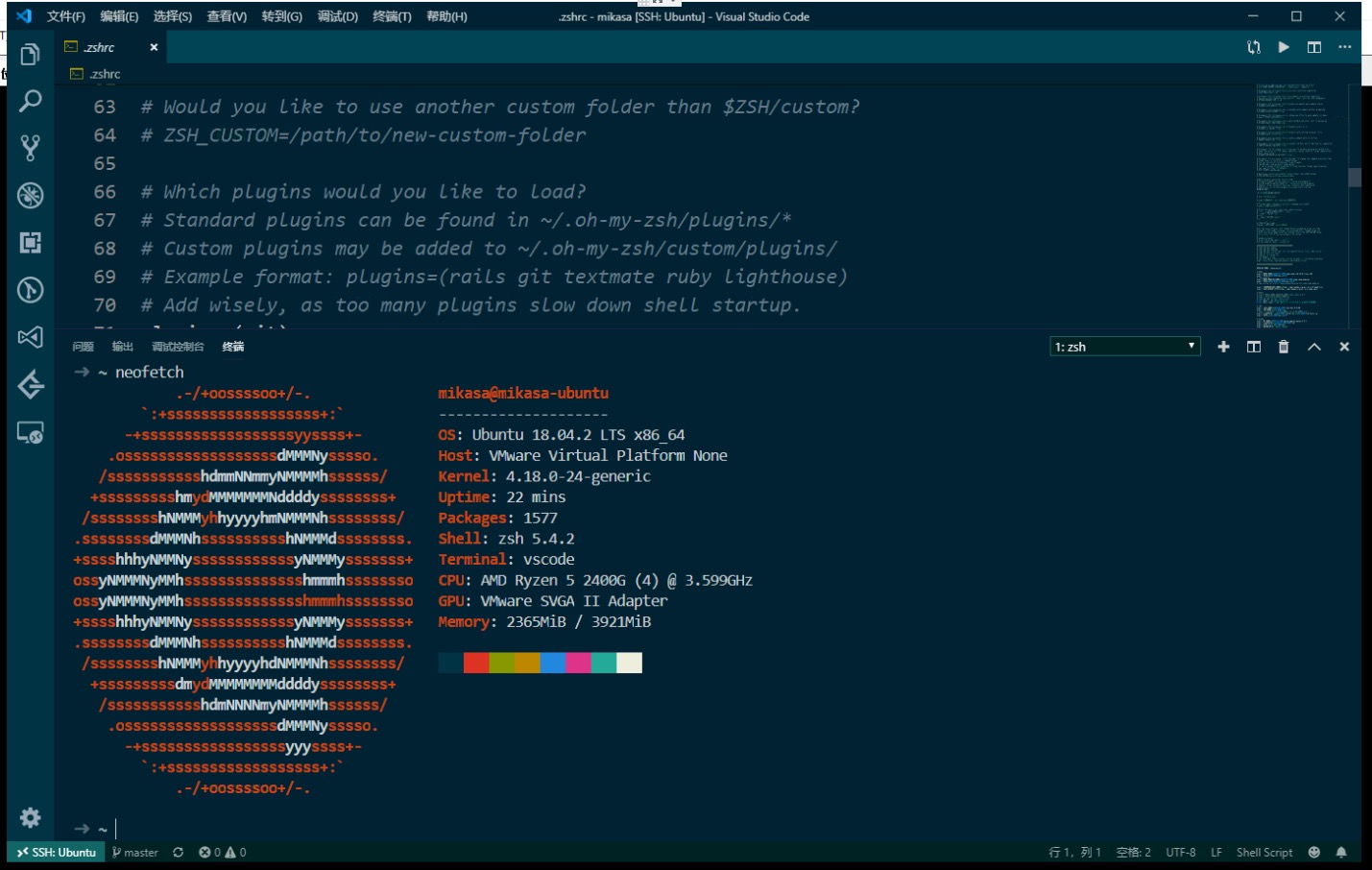Close the .zshrc editor tab
Viewport: 1372px width, 870px height.
[154, 47]
